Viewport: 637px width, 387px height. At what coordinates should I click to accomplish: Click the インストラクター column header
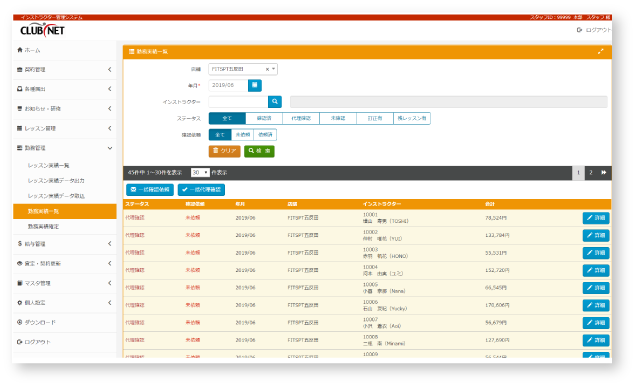pyautogui.click(x=382, y=204)
